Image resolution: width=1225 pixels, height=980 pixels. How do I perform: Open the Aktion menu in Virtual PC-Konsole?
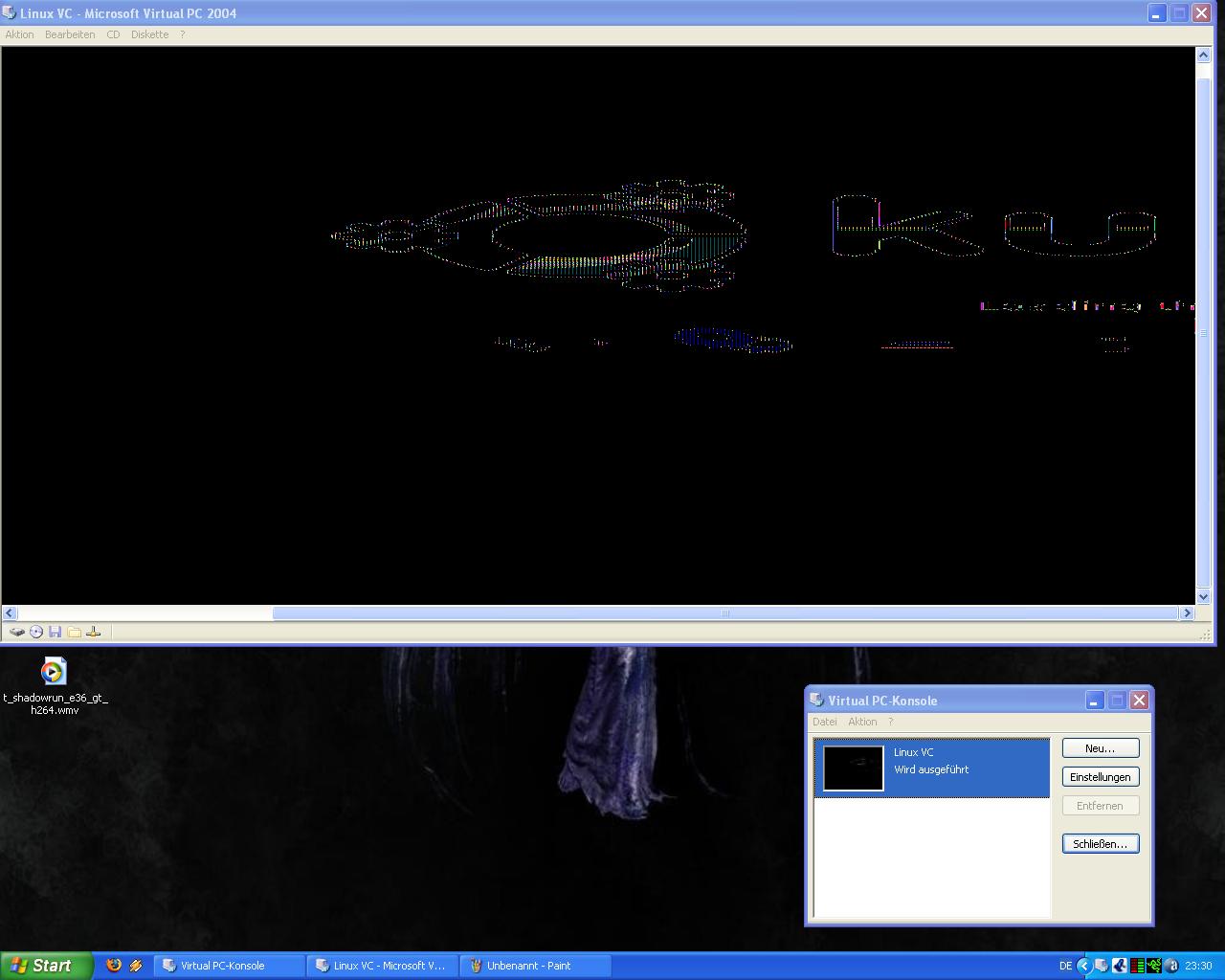(862, 722)
